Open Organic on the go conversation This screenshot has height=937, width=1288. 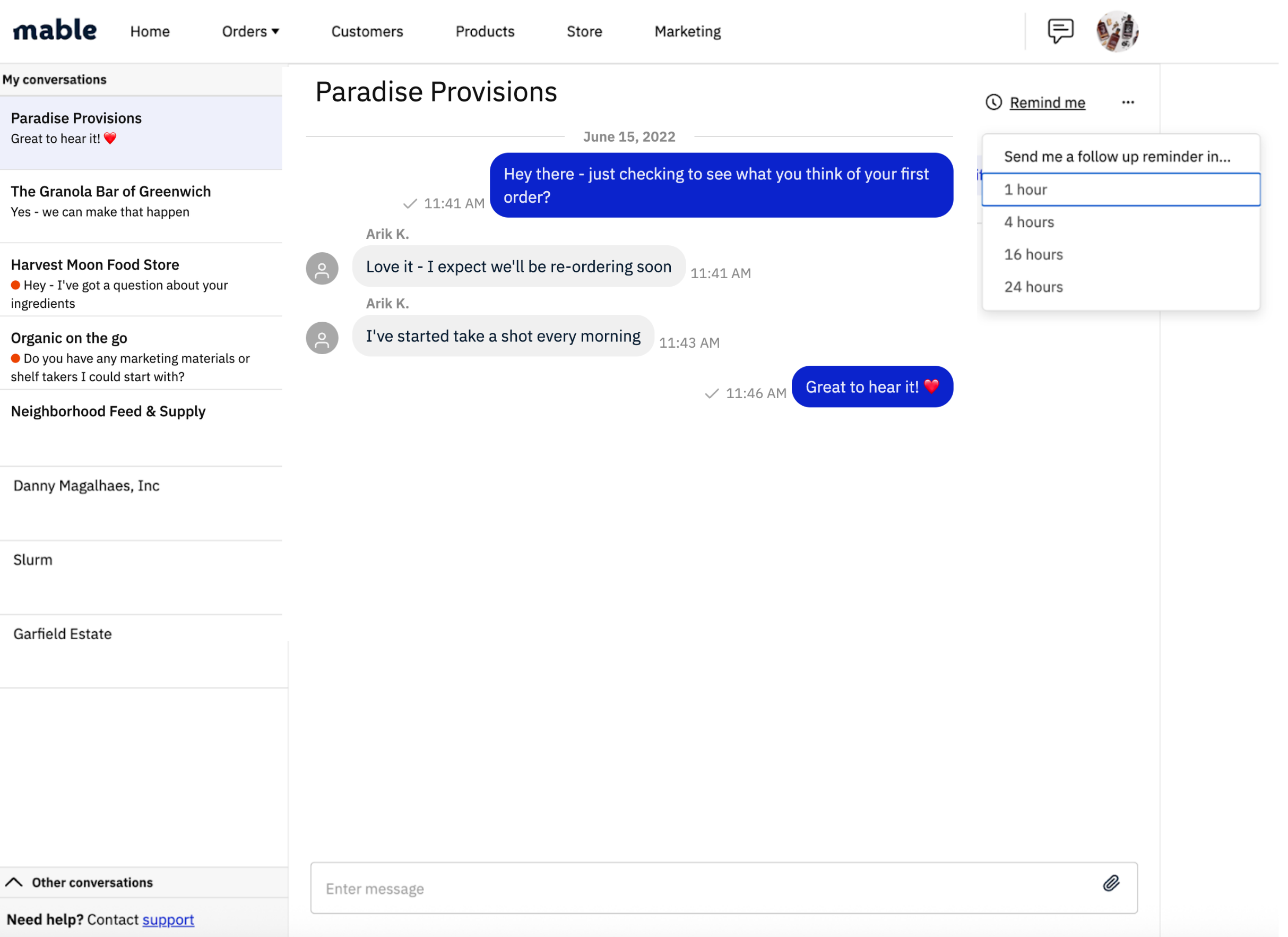tap(141, 353)
